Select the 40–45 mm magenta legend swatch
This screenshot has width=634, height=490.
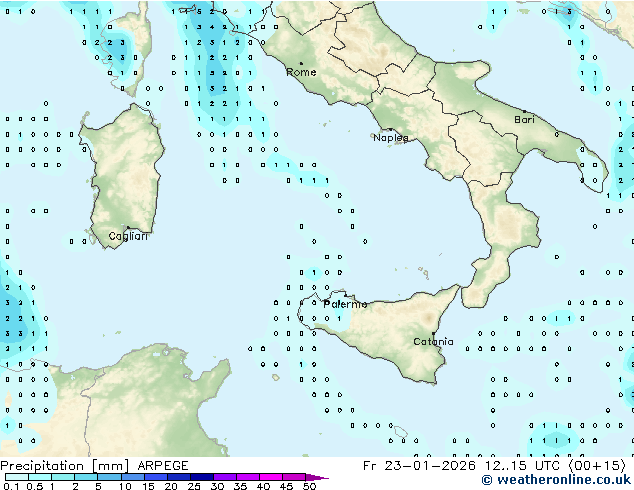(x=270, y=477)
